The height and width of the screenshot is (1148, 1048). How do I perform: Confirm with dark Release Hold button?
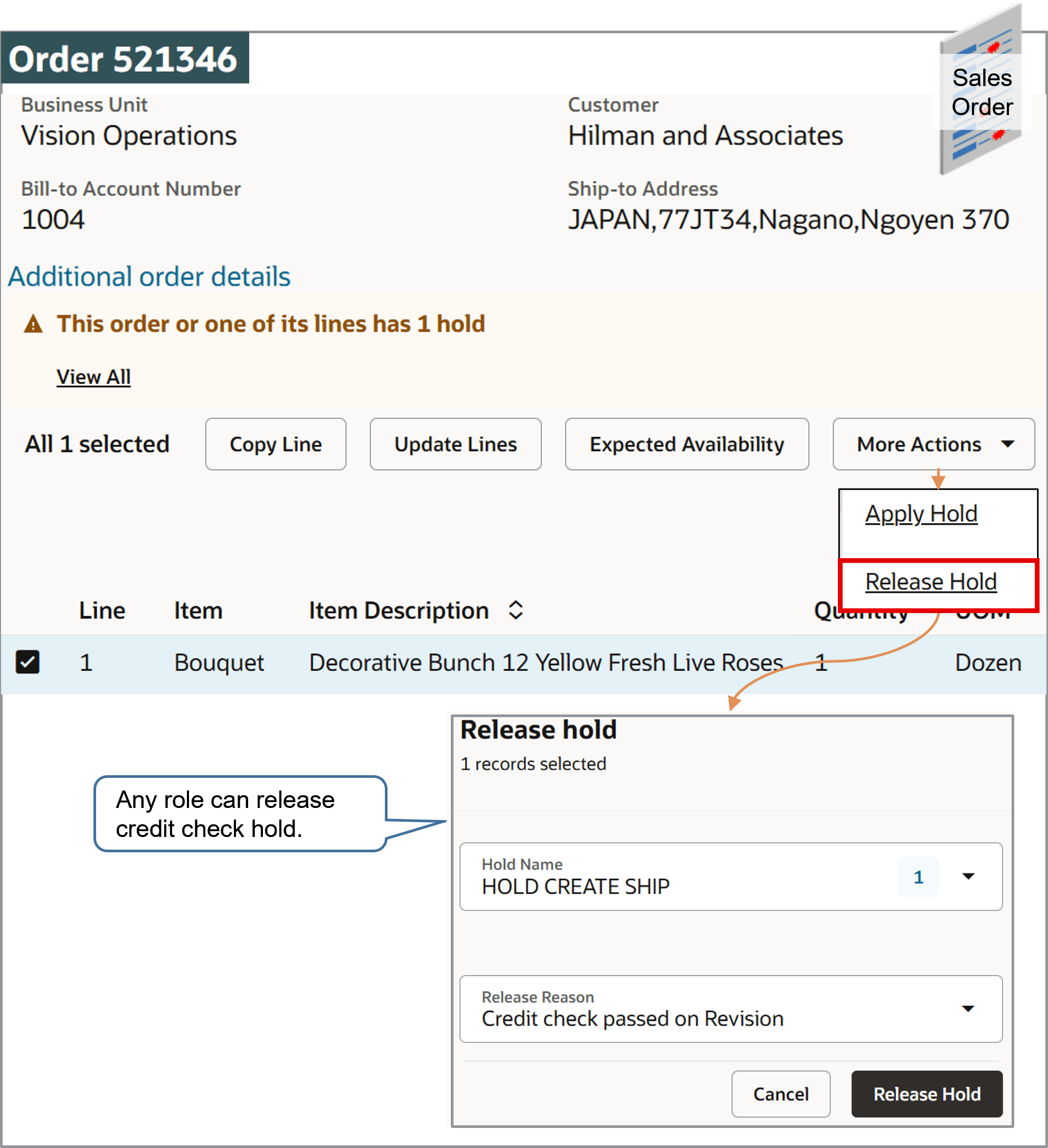[927, 1094]
